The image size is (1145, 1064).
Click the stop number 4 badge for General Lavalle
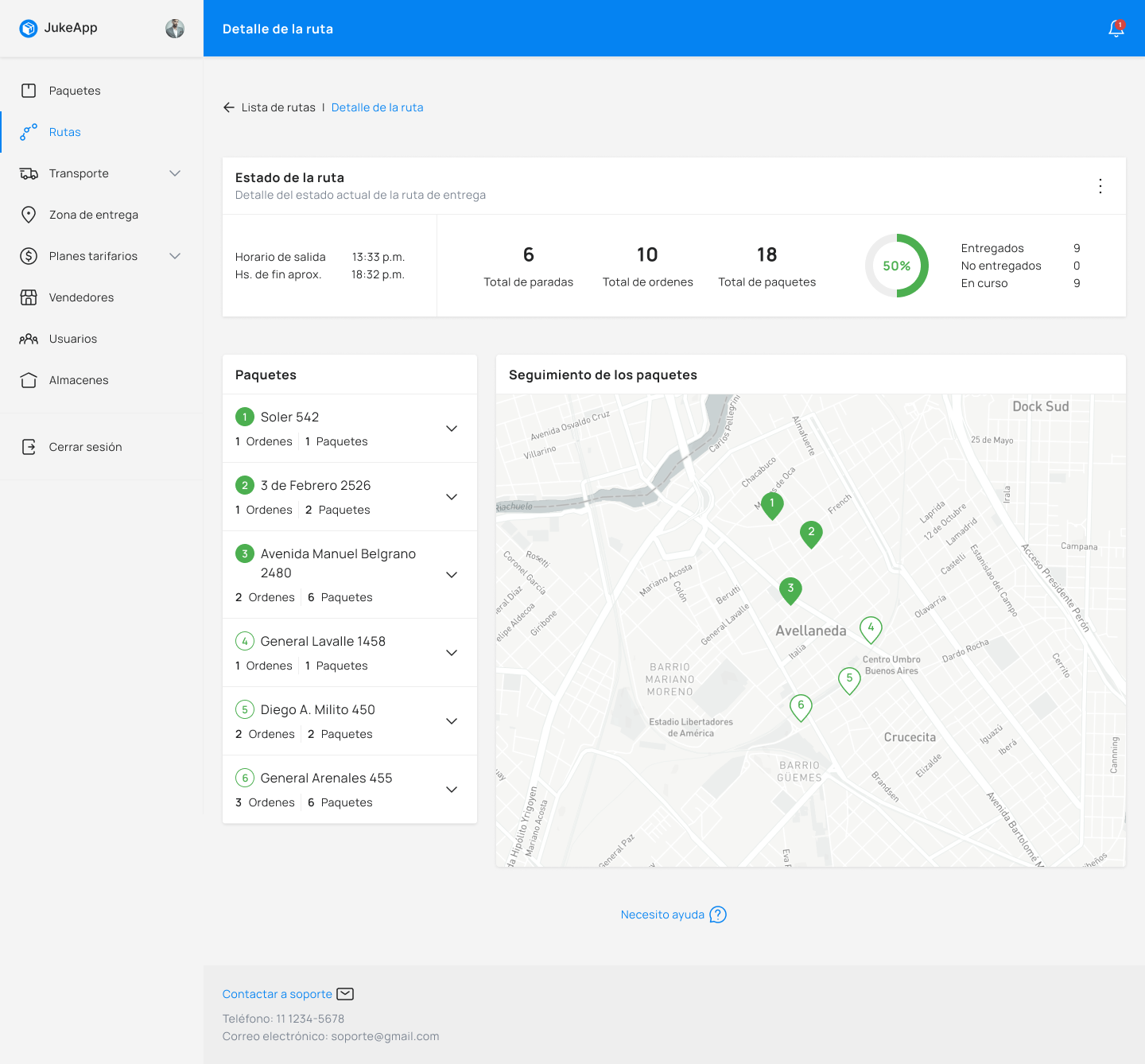click(245, 641)
